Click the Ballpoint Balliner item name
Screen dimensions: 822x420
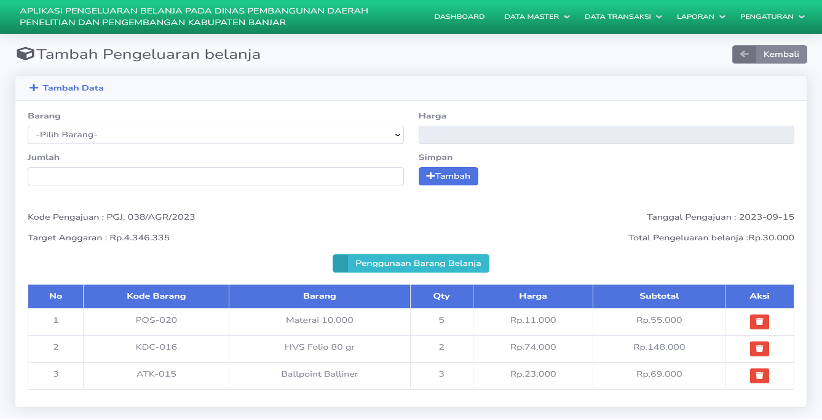[x=319, y=374]
